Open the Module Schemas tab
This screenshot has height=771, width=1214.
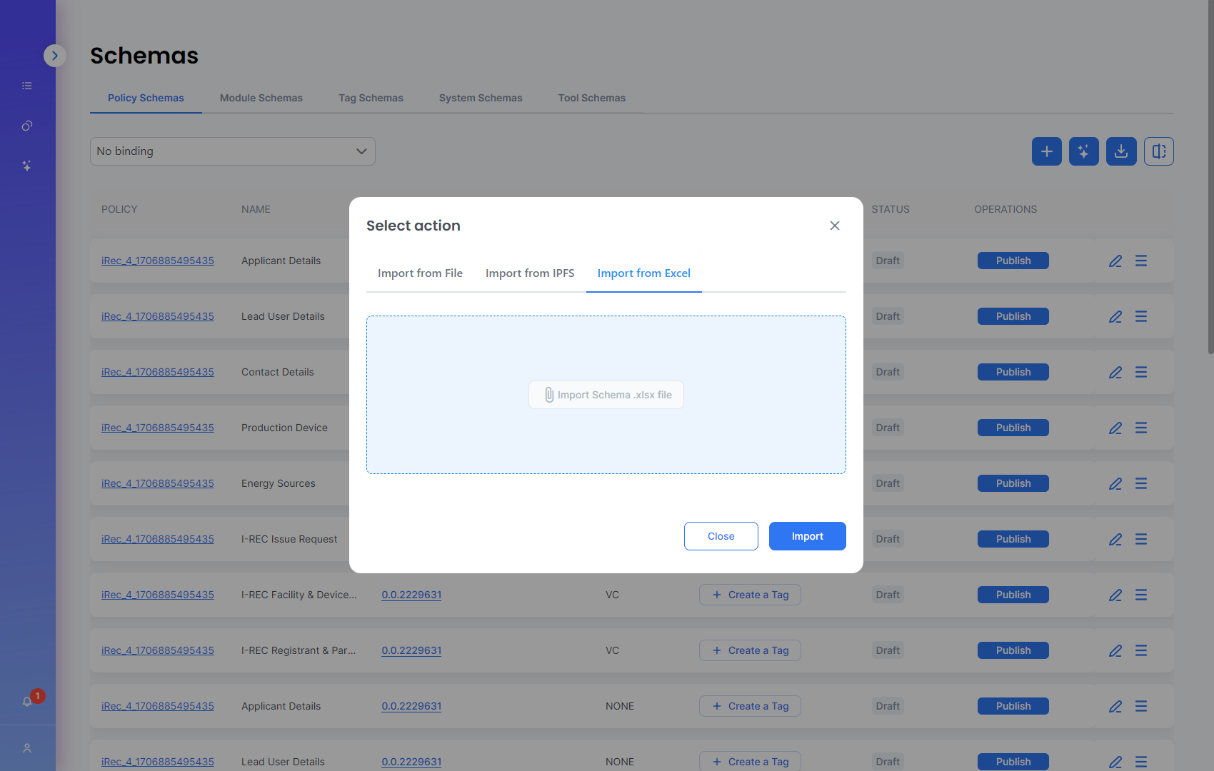261,98
